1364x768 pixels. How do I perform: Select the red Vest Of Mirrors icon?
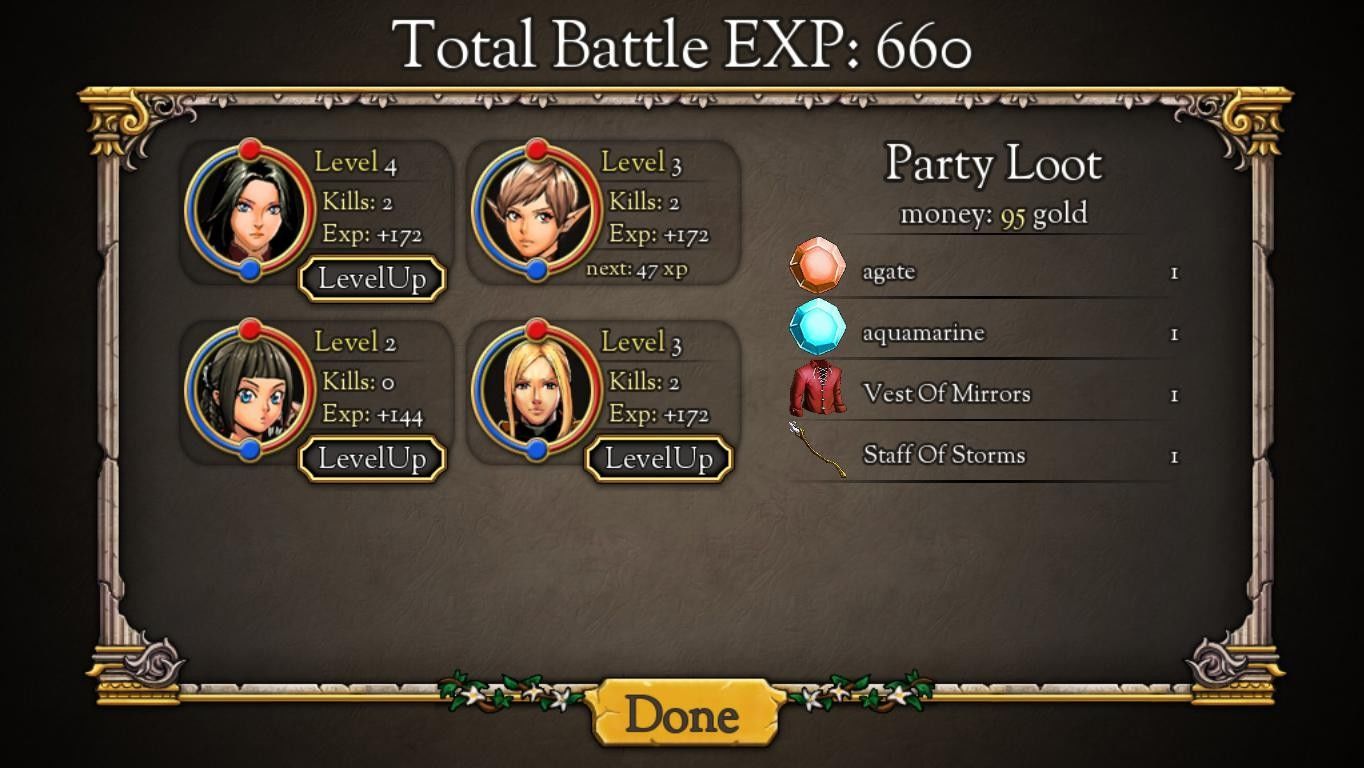[817, 389]
